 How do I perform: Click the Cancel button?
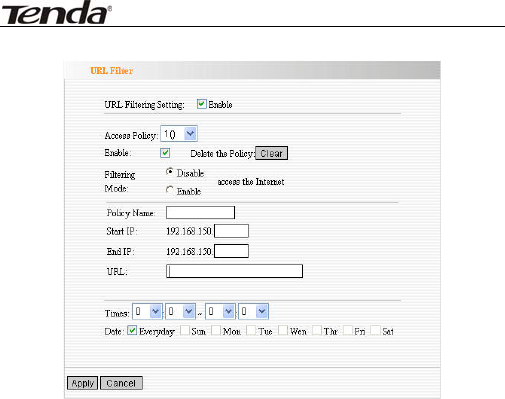[121, 383]
